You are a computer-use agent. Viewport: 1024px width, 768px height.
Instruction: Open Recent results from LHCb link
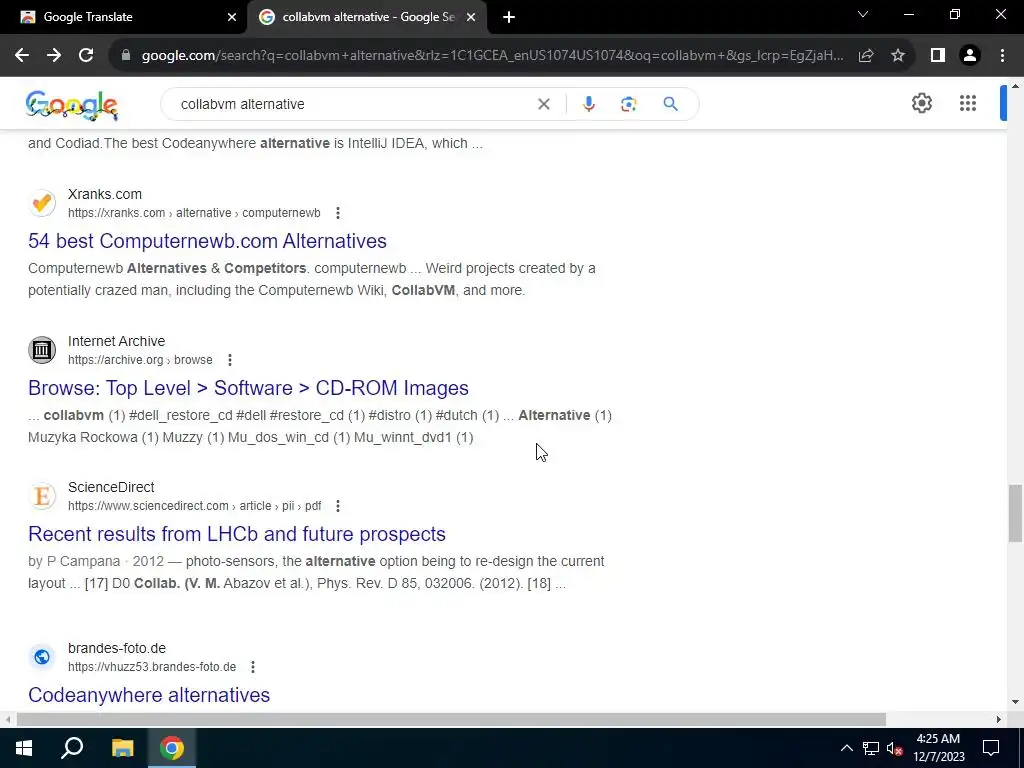point(236,534)
